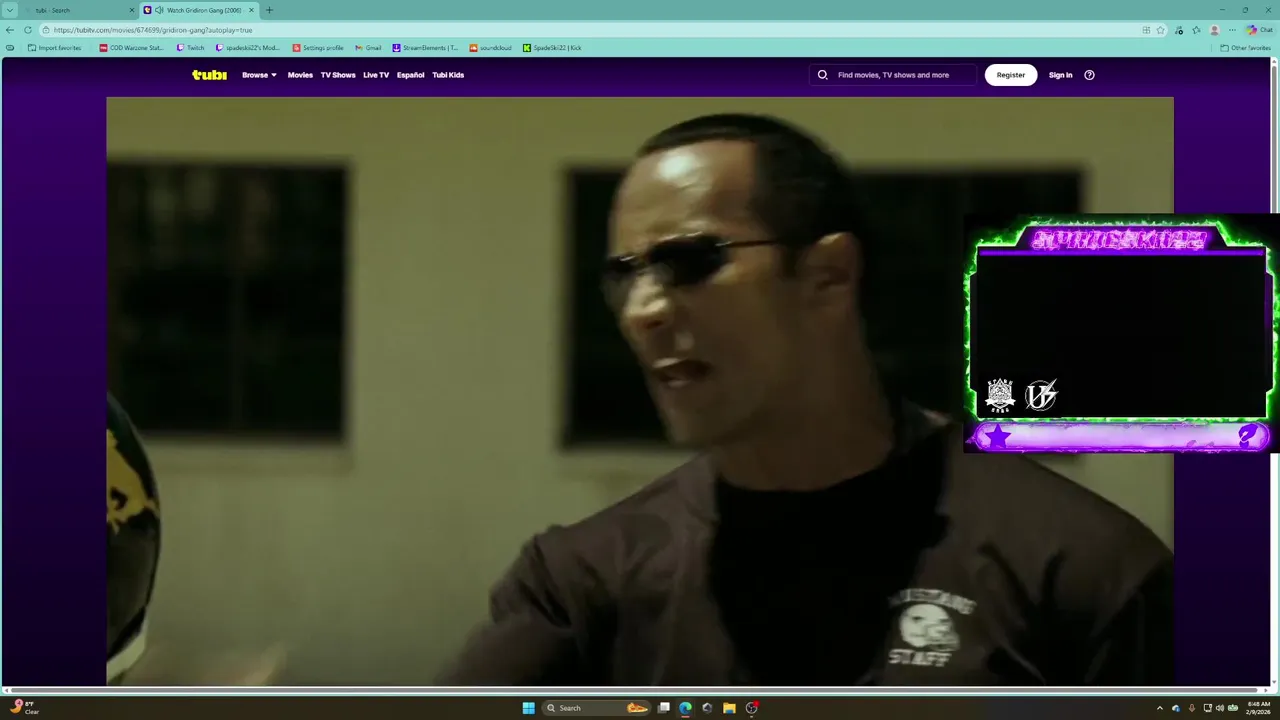Open Tubi Kids
This screenshot has height=720, width=1280.
pyautogui.click(x=448, y=75)
